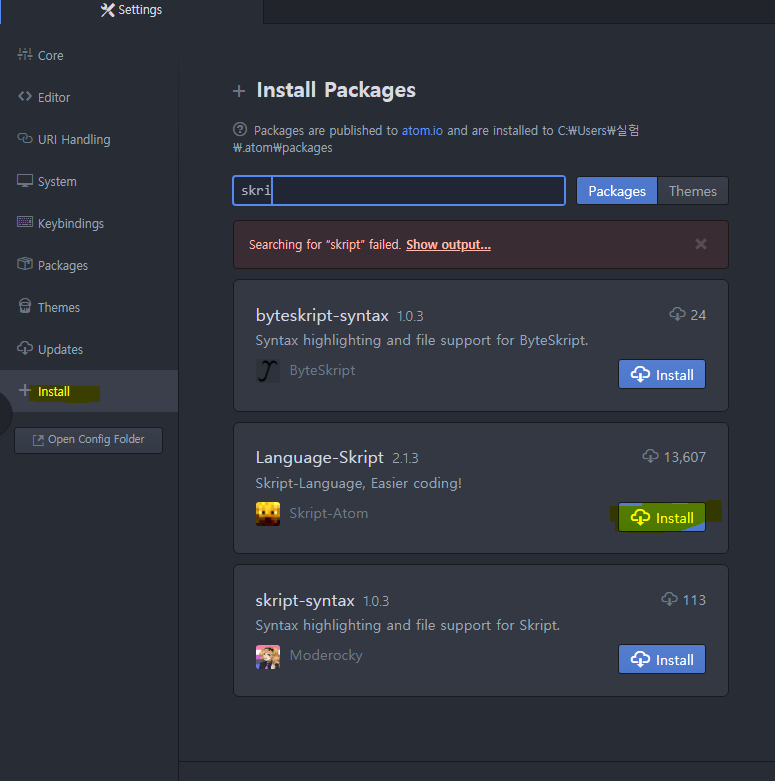The width and height of the screenshot is (775, 781).
Task: Click the Core sliders icon
Action: click(x=24, y=54)
